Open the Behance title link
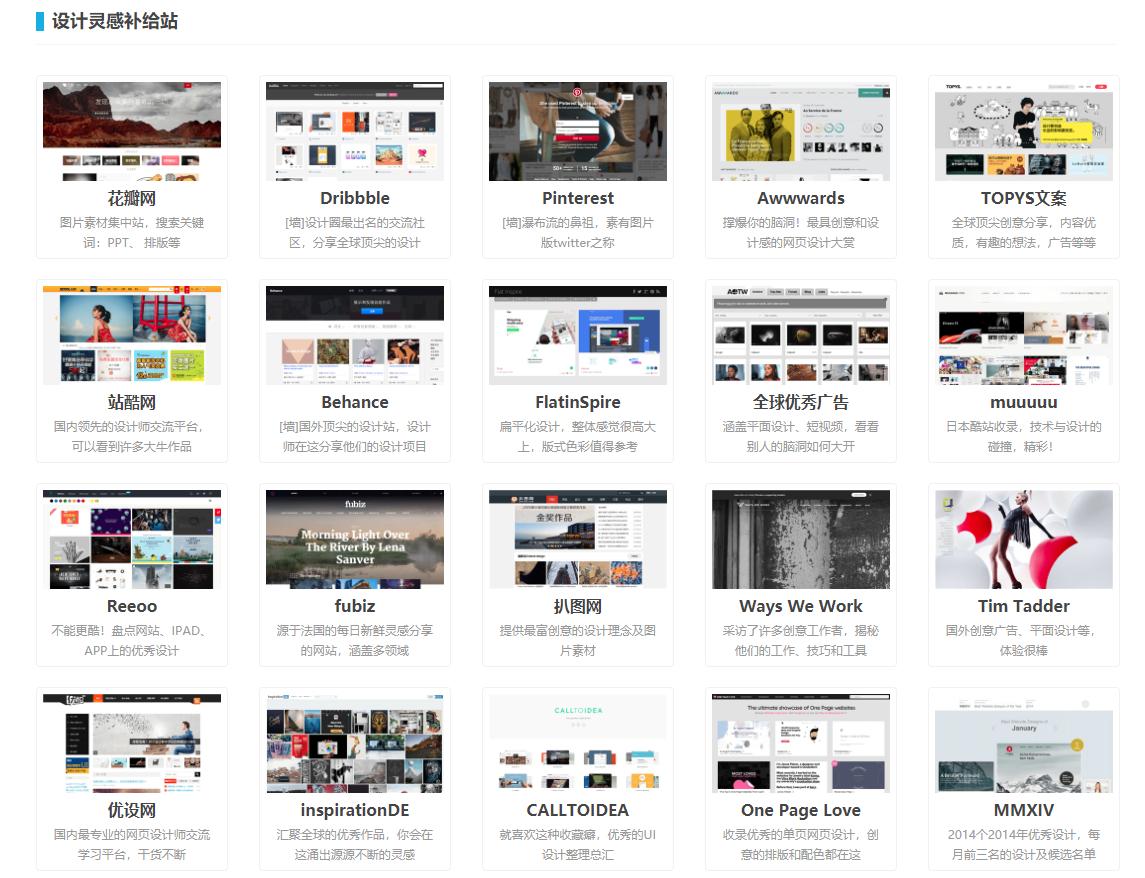 (x=355, y=402)
